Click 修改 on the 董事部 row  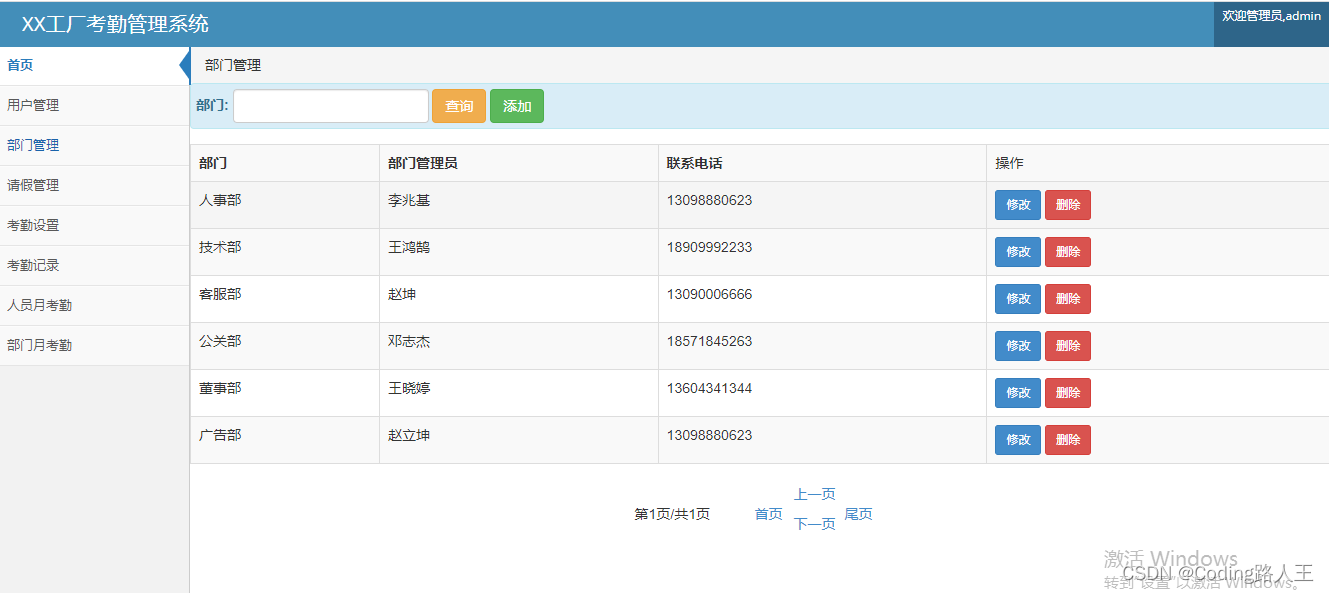pos(1017,392)
